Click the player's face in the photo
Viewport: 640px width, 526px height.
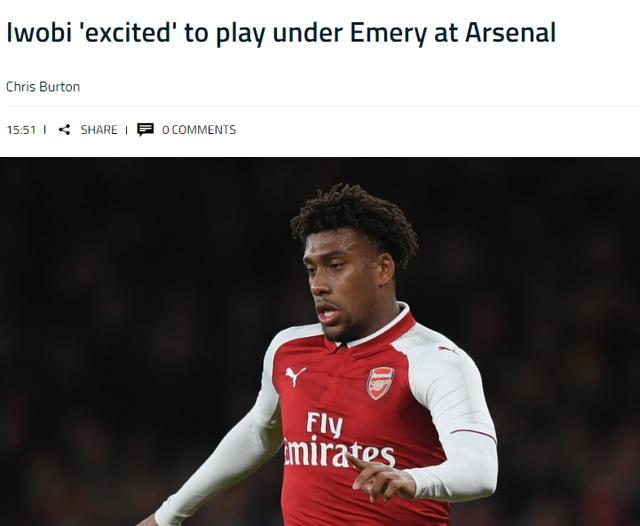(343, 286)
